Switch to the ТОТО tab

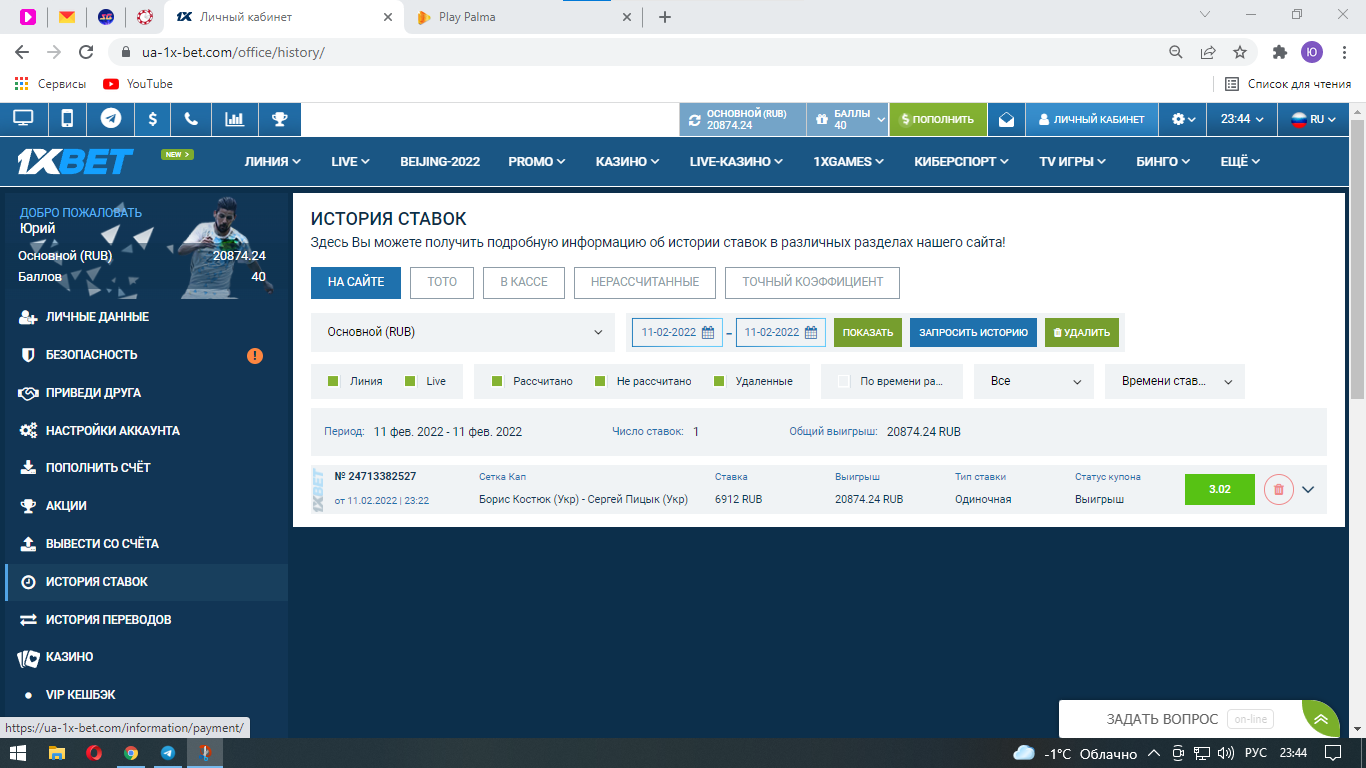click(x=441, y=282)
